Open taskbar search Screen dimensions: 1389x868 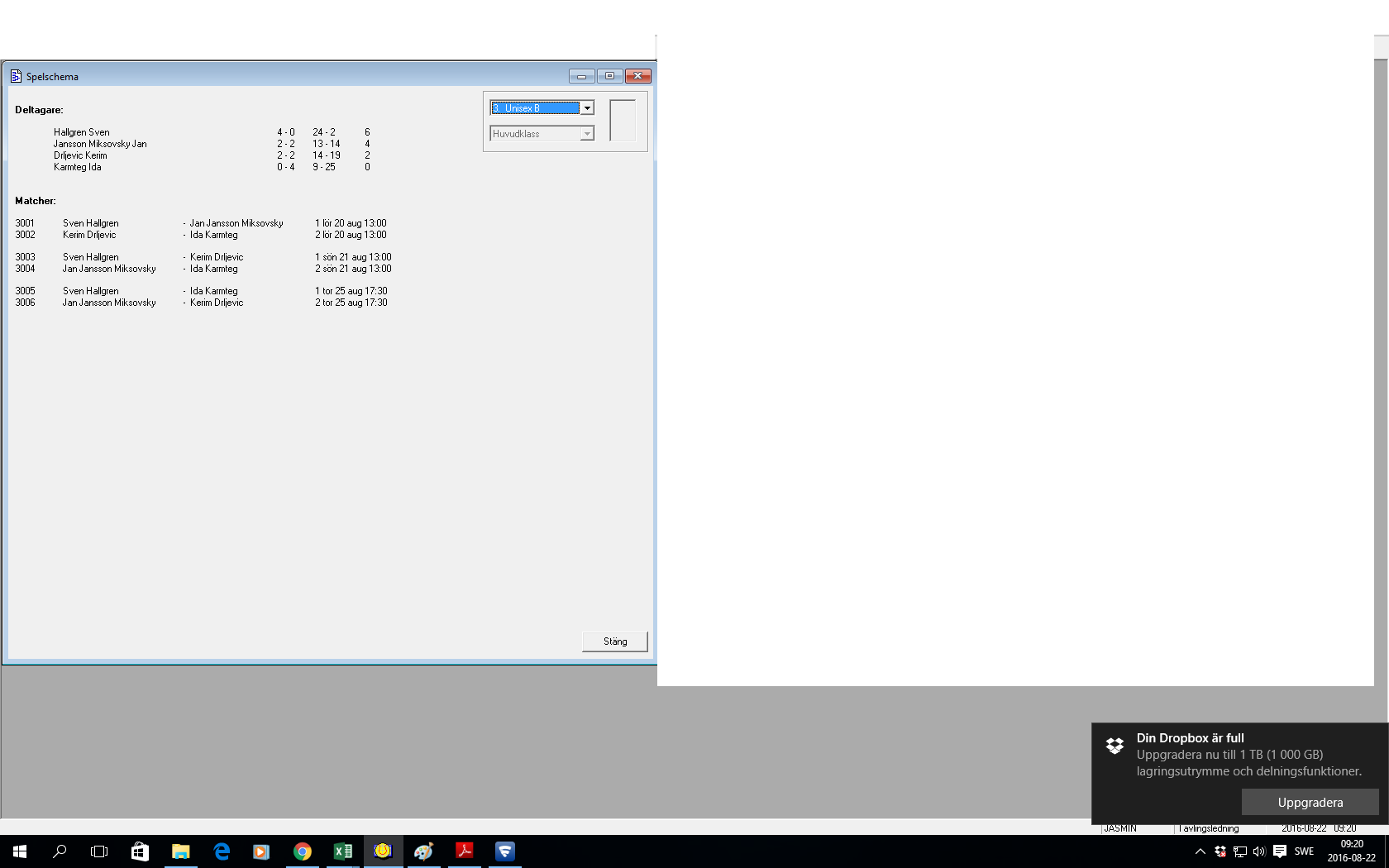(60, 851)
